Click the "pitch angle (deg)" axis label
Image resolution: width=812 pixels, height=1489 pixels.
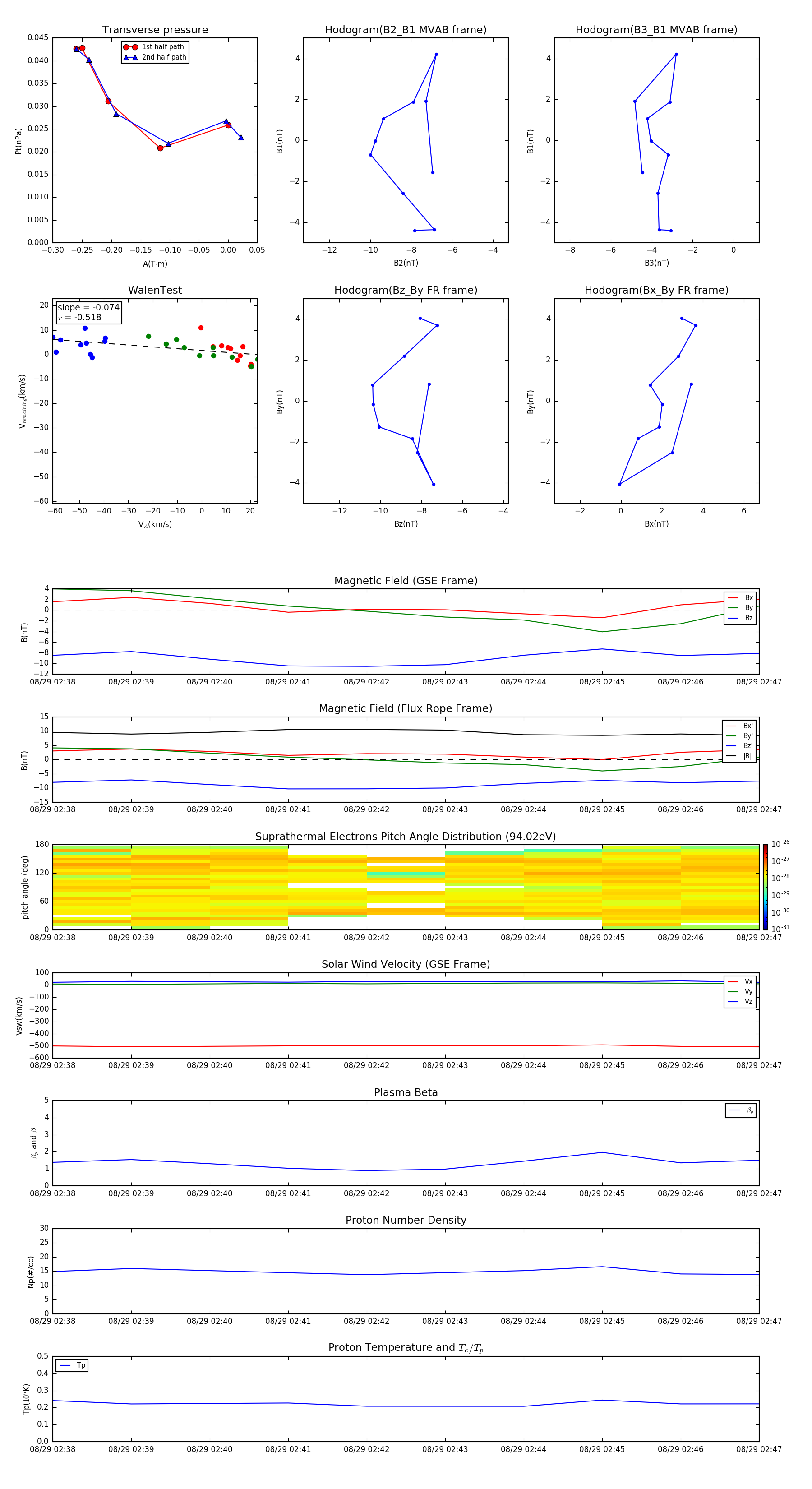[25, 887]
